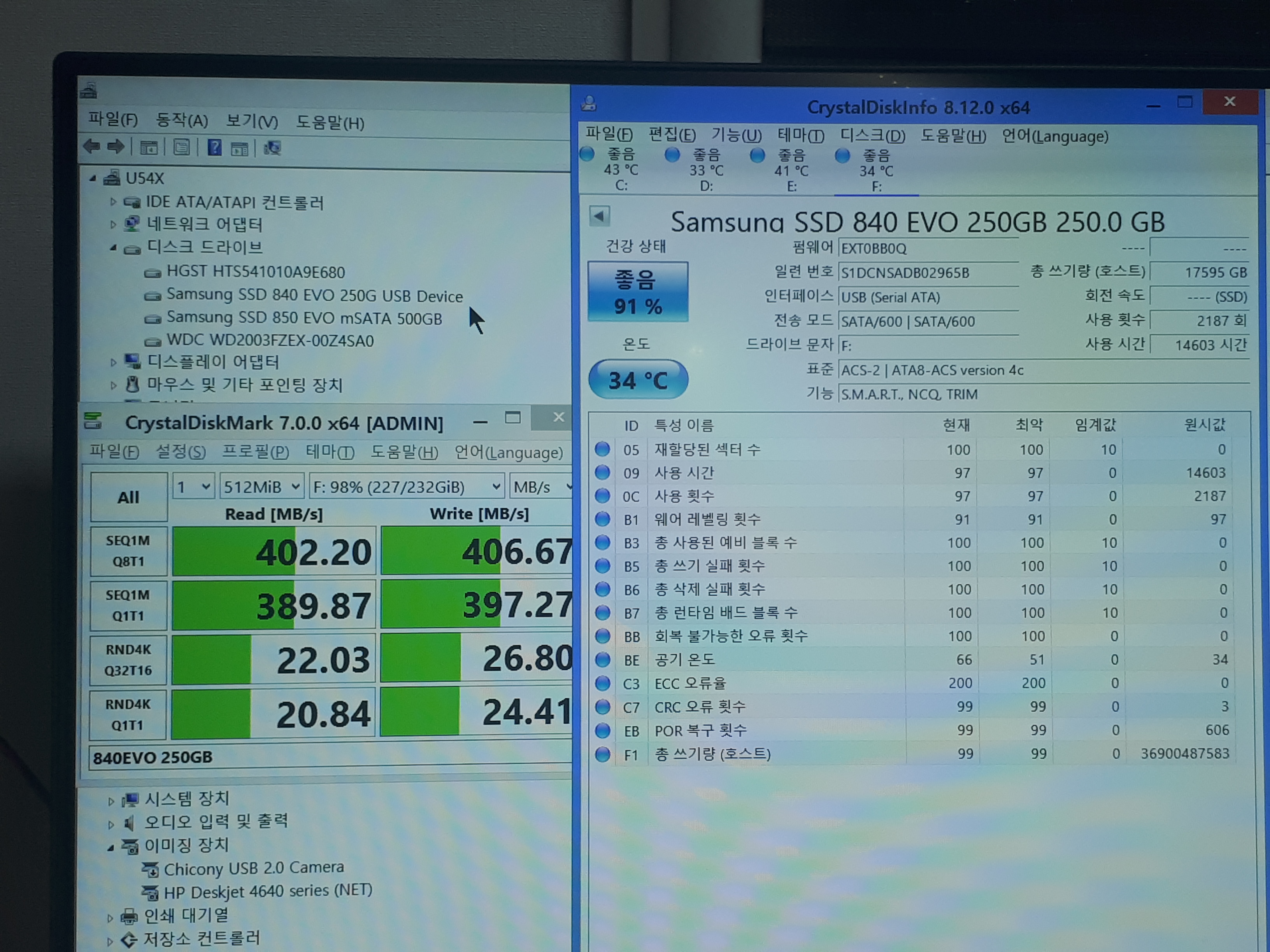Screen dimensions: 1270x952
Task: Click the CrystalDiskMark title bar app icon
Action: (93, 421)
